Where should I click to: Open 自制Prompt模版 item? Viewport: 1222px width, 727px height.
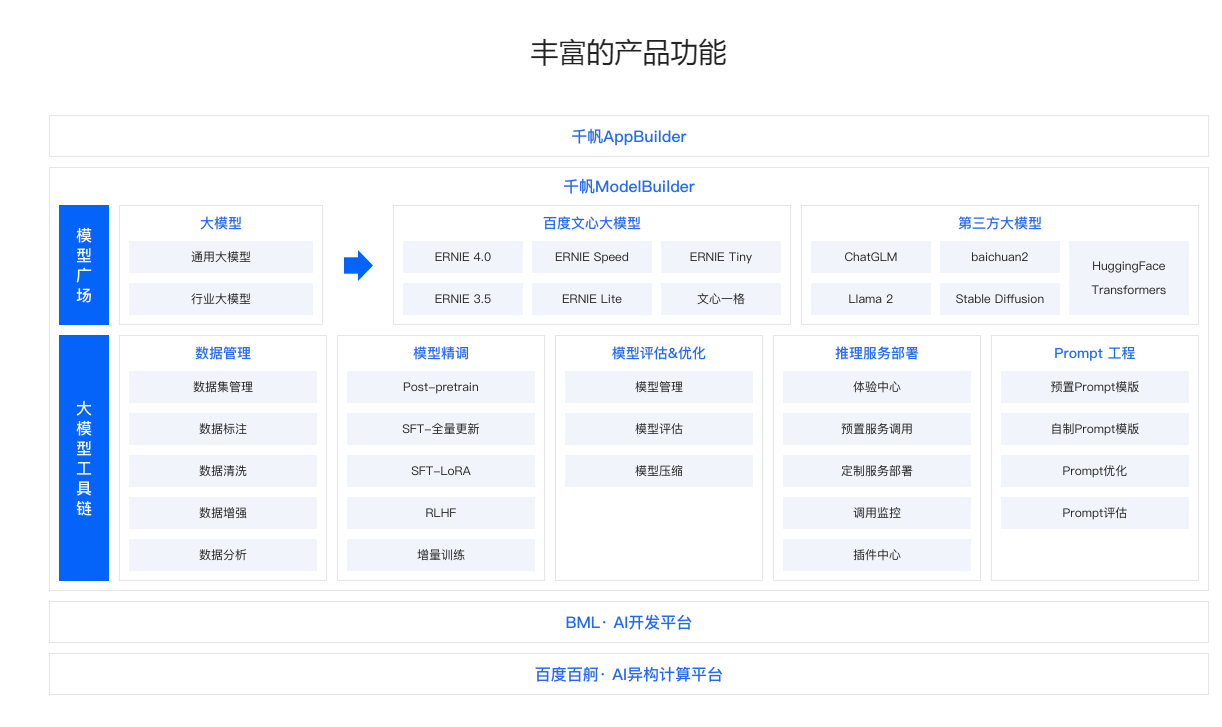(x=1095, y=429)
